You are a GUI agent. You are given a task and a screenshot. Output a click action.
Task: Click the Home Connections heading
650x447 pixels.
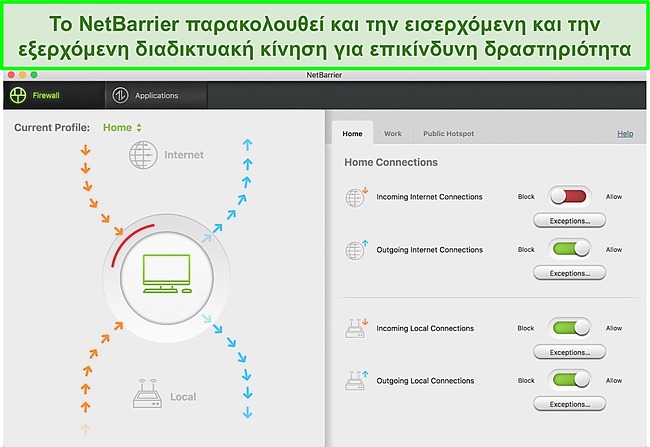click(391, 162)
